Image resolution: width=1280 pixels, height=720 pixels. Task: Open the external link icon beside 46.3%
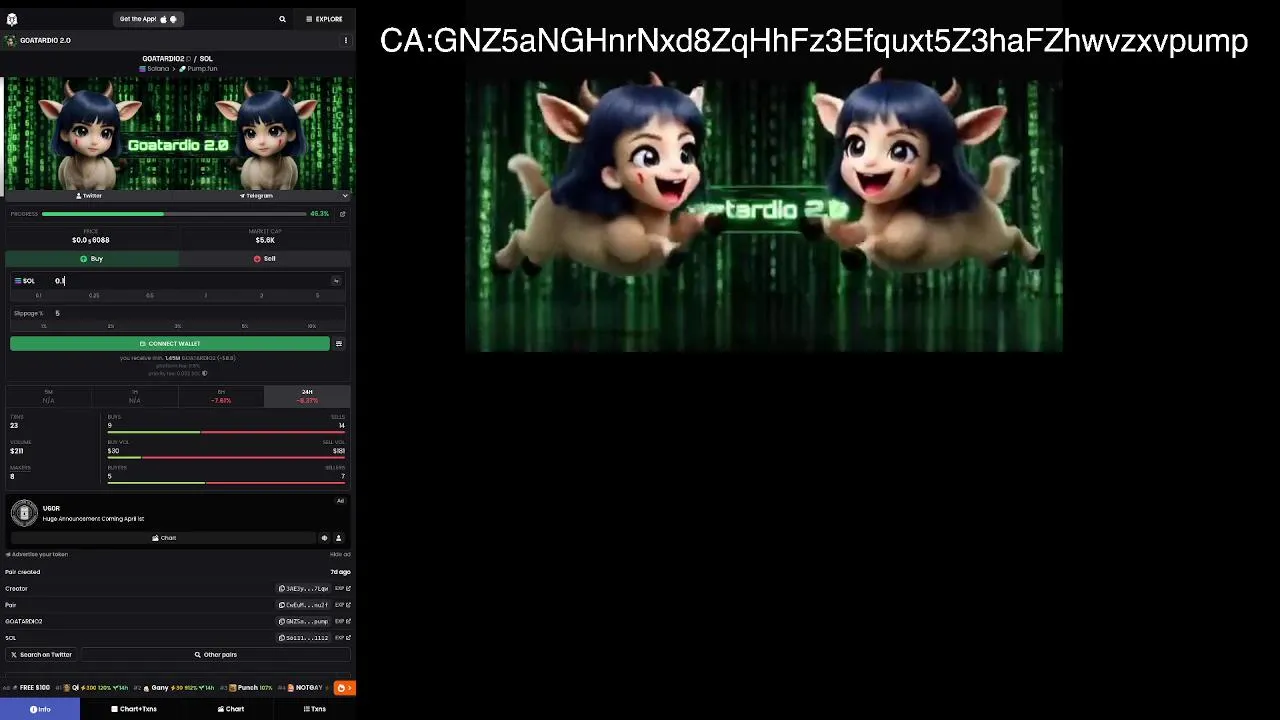pyautogui.click(x=342, y=214)
